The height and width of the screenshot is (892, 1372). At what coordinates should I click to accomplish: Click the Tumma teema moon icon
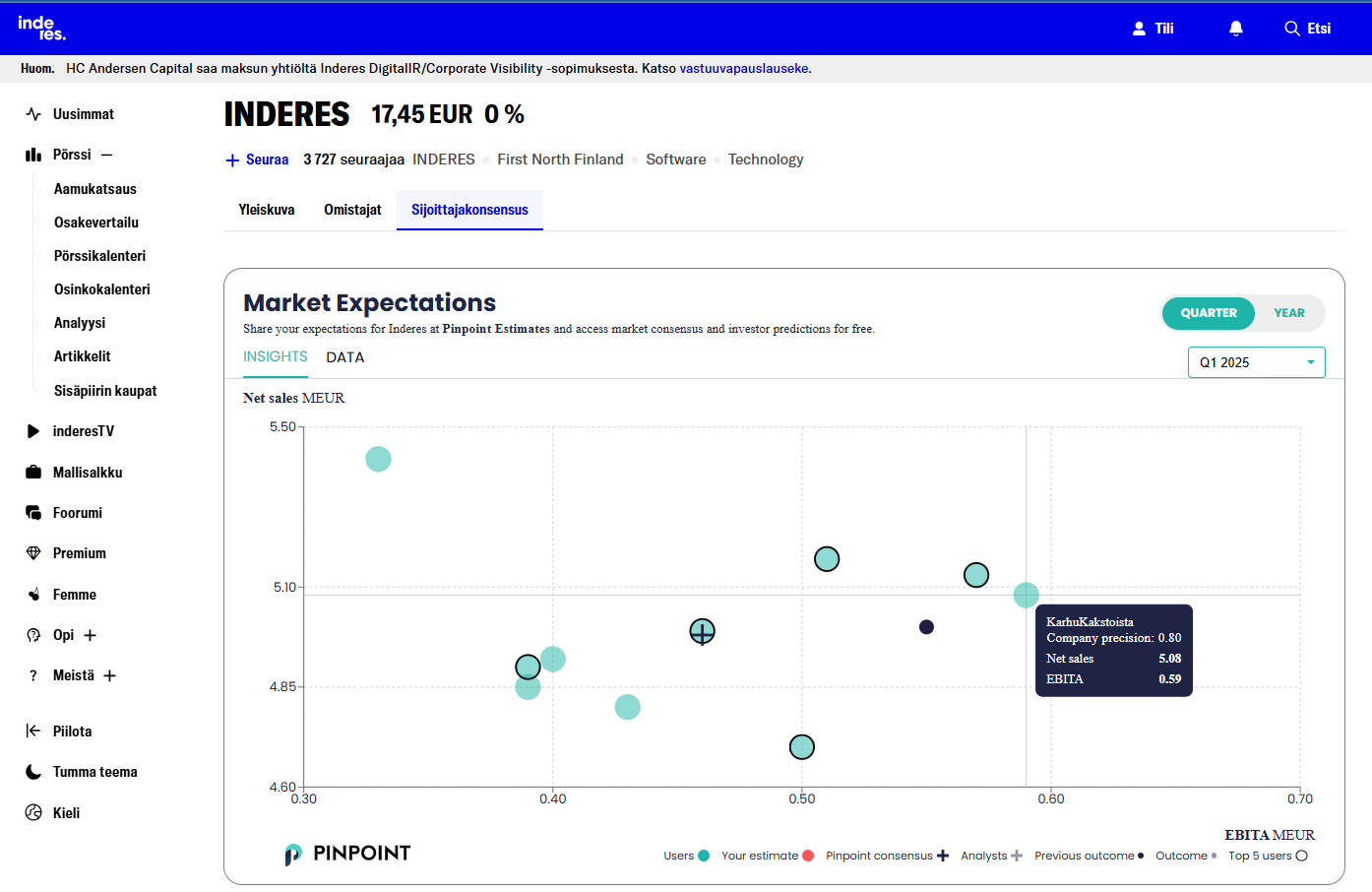(x=33, y=772)
